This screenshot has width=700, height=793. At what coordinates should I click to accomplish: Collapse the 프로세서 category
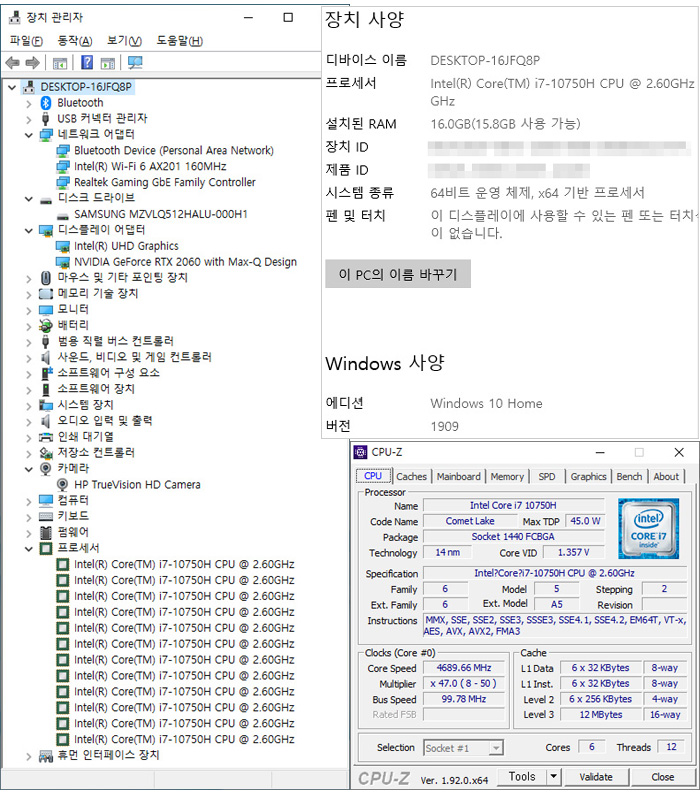(27, 548)
